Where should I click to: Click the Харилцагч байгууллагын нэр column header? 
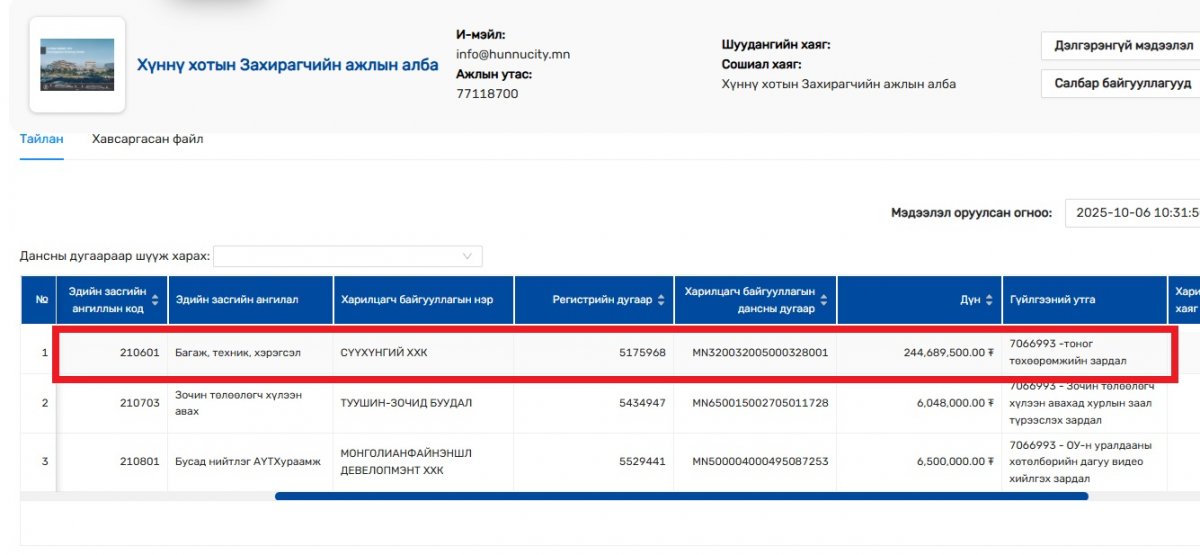coord(423,300)
